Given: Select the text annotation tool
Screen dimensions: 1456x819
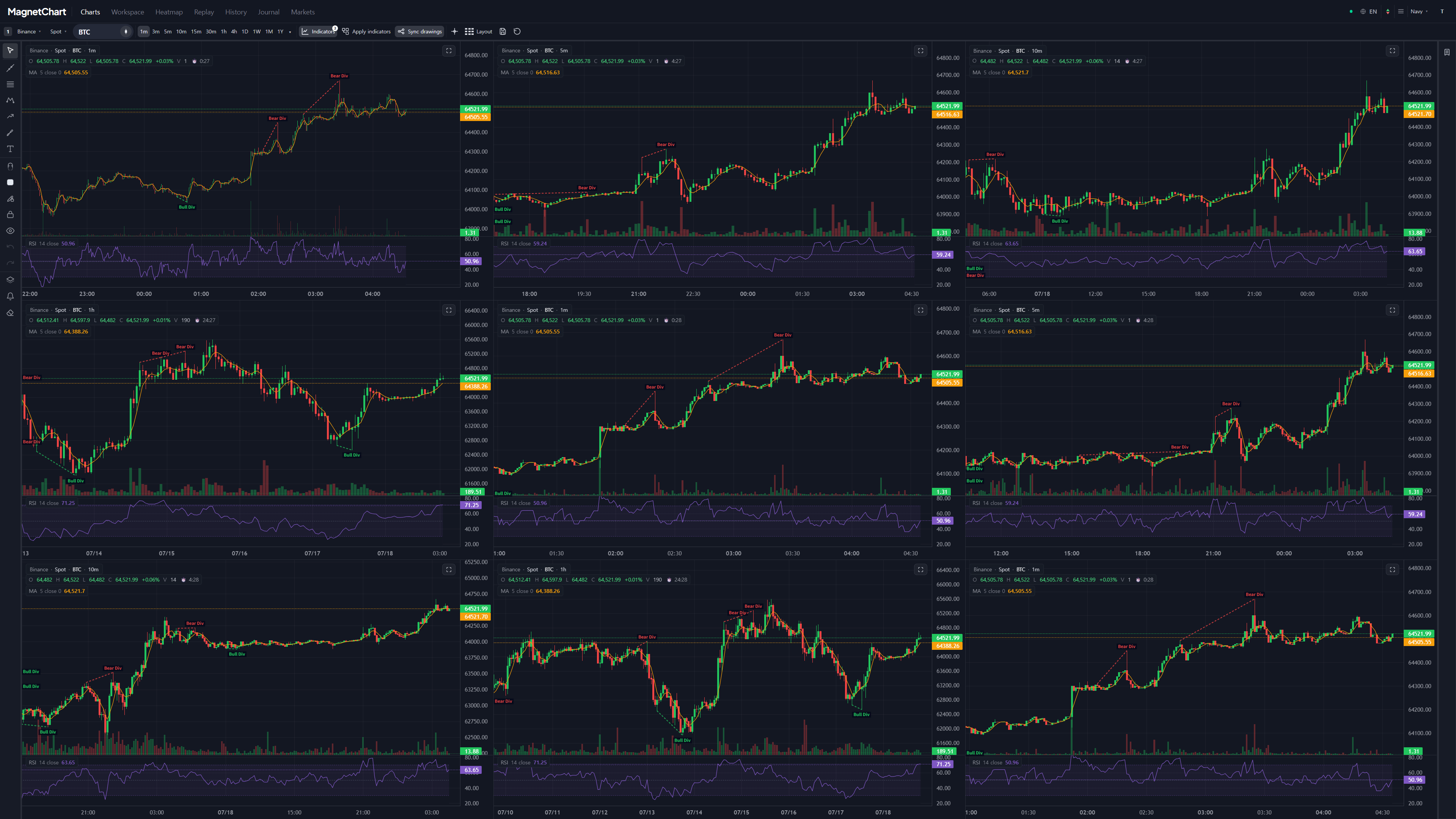Looking at the screenshot, I should (x=10, y=149).
